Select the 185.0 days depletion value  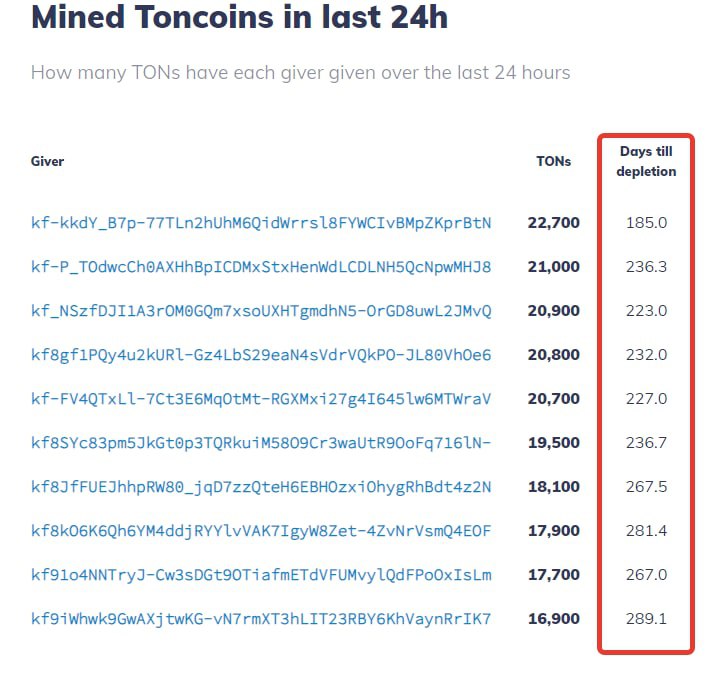coord(646,223)
